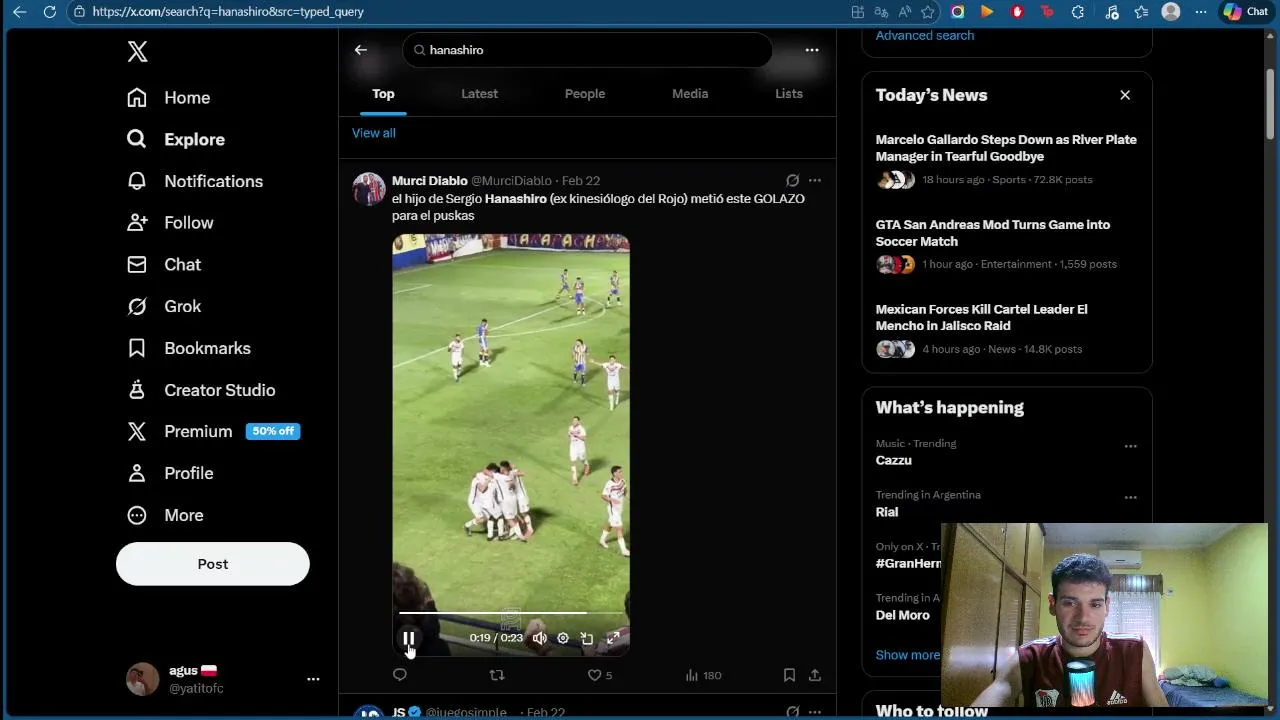Toggle picture-in-picture for the video

coord(587,638)
